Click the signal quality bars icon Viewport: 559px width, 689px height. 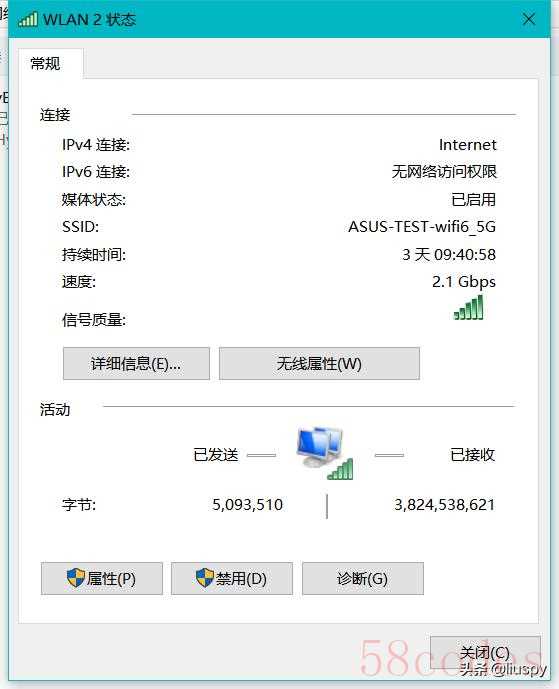pos(468,307)
